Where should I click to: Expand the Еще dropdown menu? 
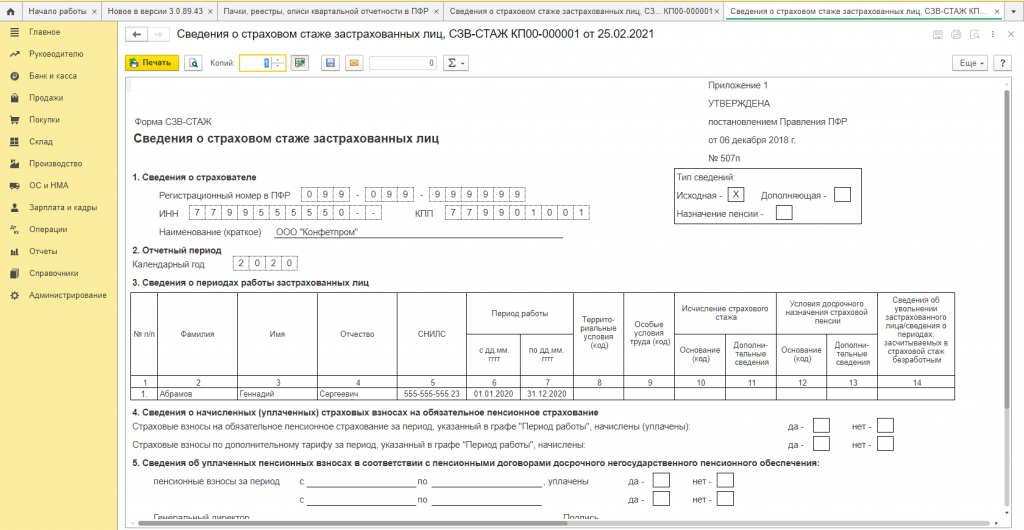(969, 63)
